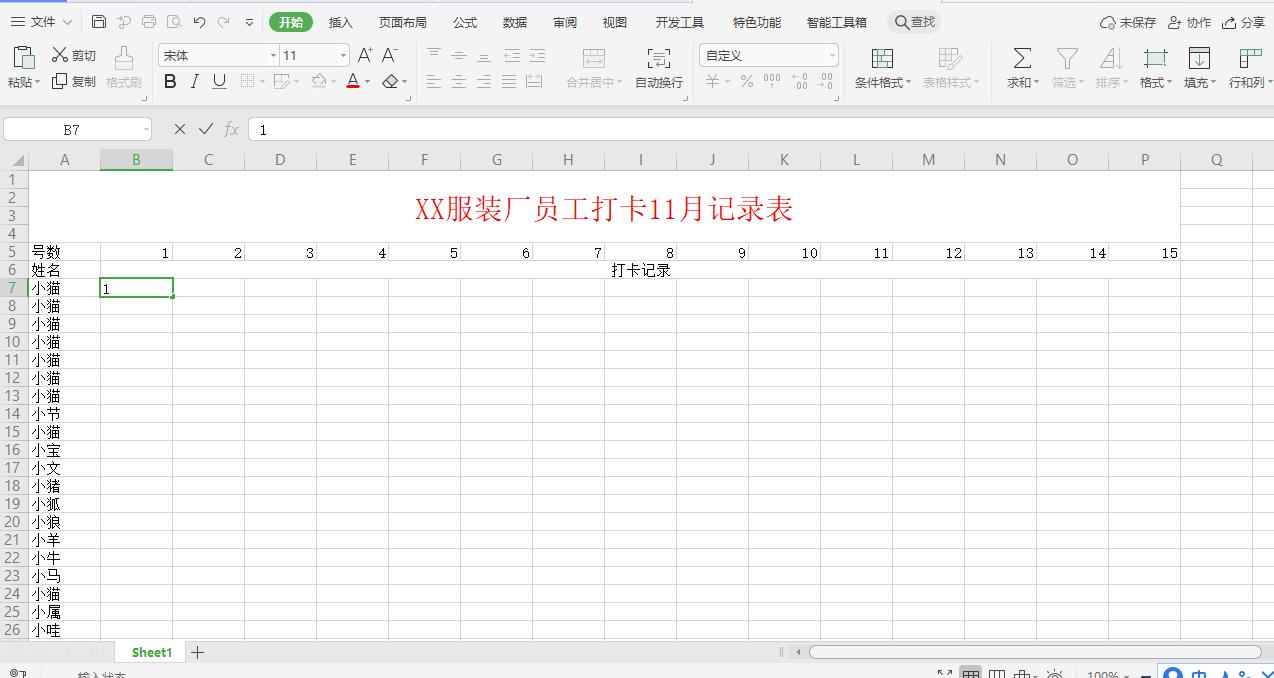
Task: Click the 填充 fill tool icon
Action: (x=1198, y=66)
